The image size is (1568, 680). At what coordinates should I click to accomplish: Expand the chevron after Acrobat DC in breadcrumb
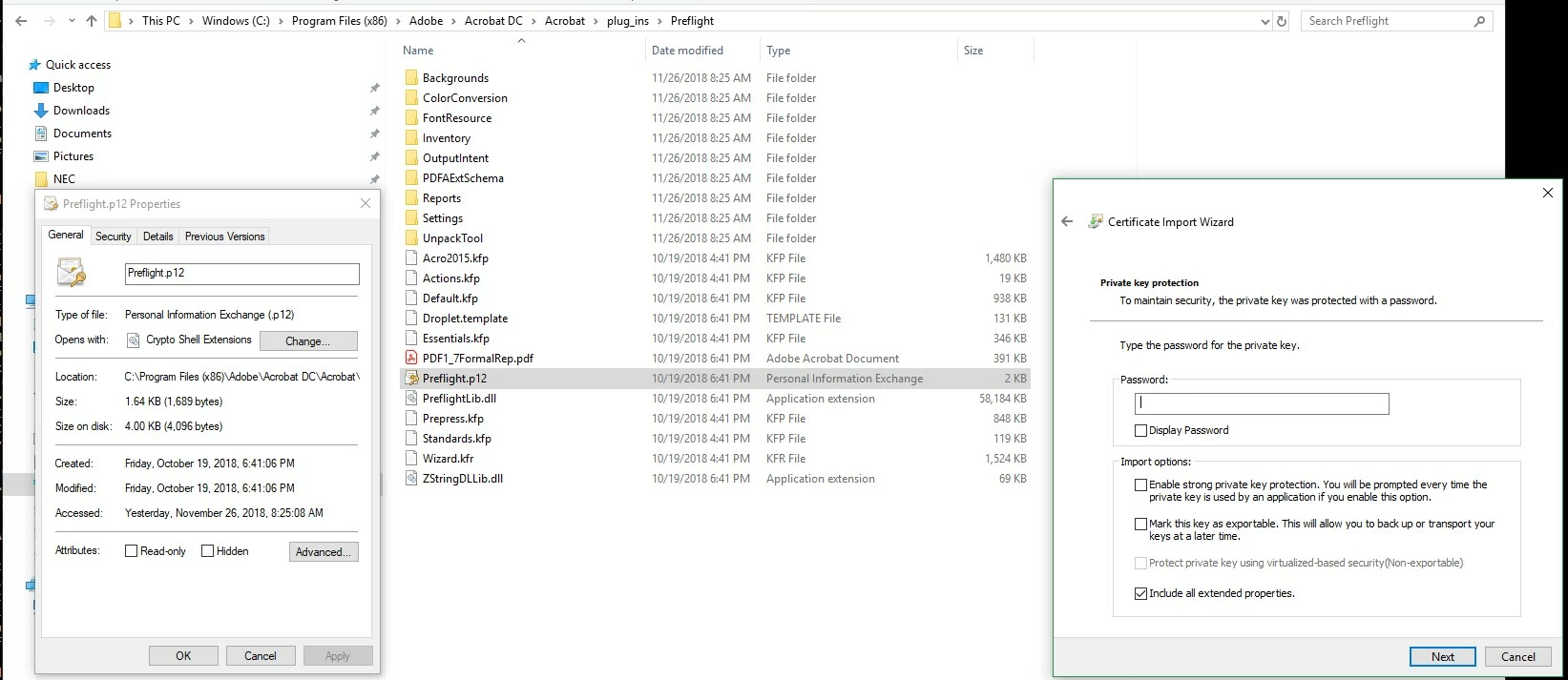[534, 21]
